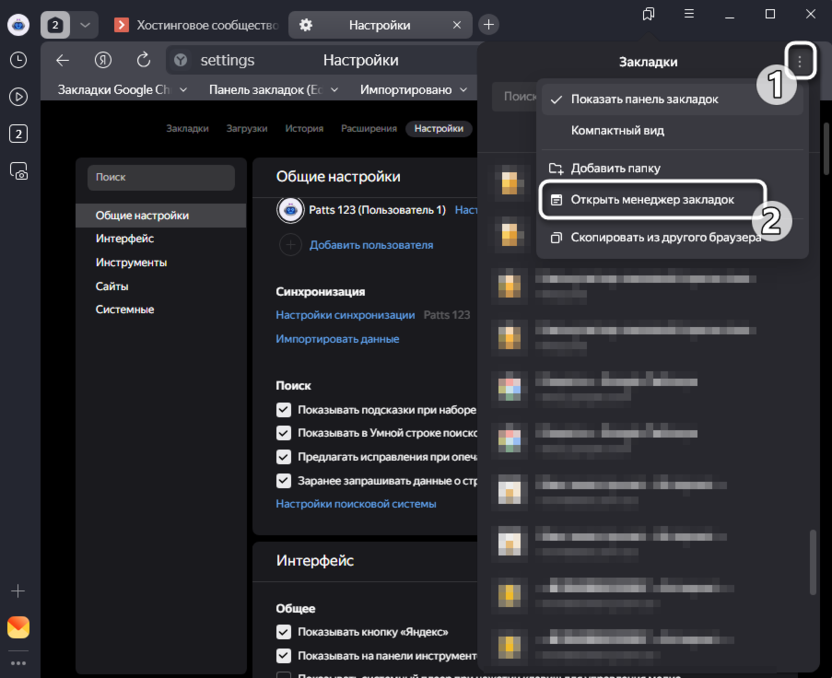Open the browser hamburger menu
This screenshot has width=832, height=678.
pyautogui.click(x=689, y=14)
